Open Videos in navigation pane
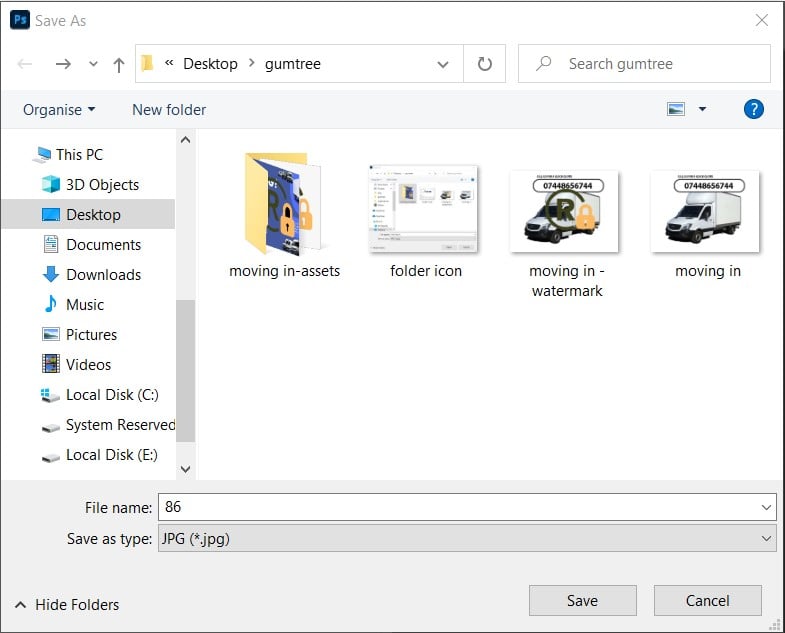Viewport: 785px width, 633px height. [x=88, y=365]
